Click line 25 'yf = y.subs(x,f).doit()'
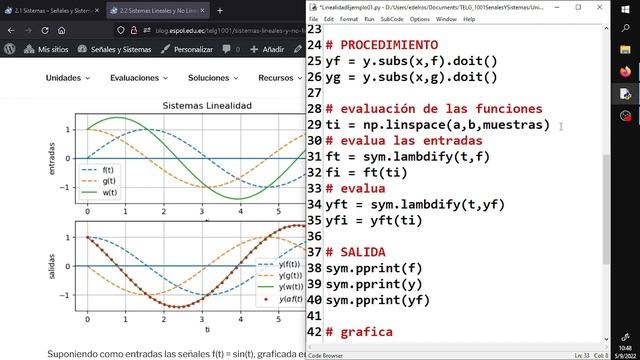This screenshot has width=640, height=360. tap(411, 61)
